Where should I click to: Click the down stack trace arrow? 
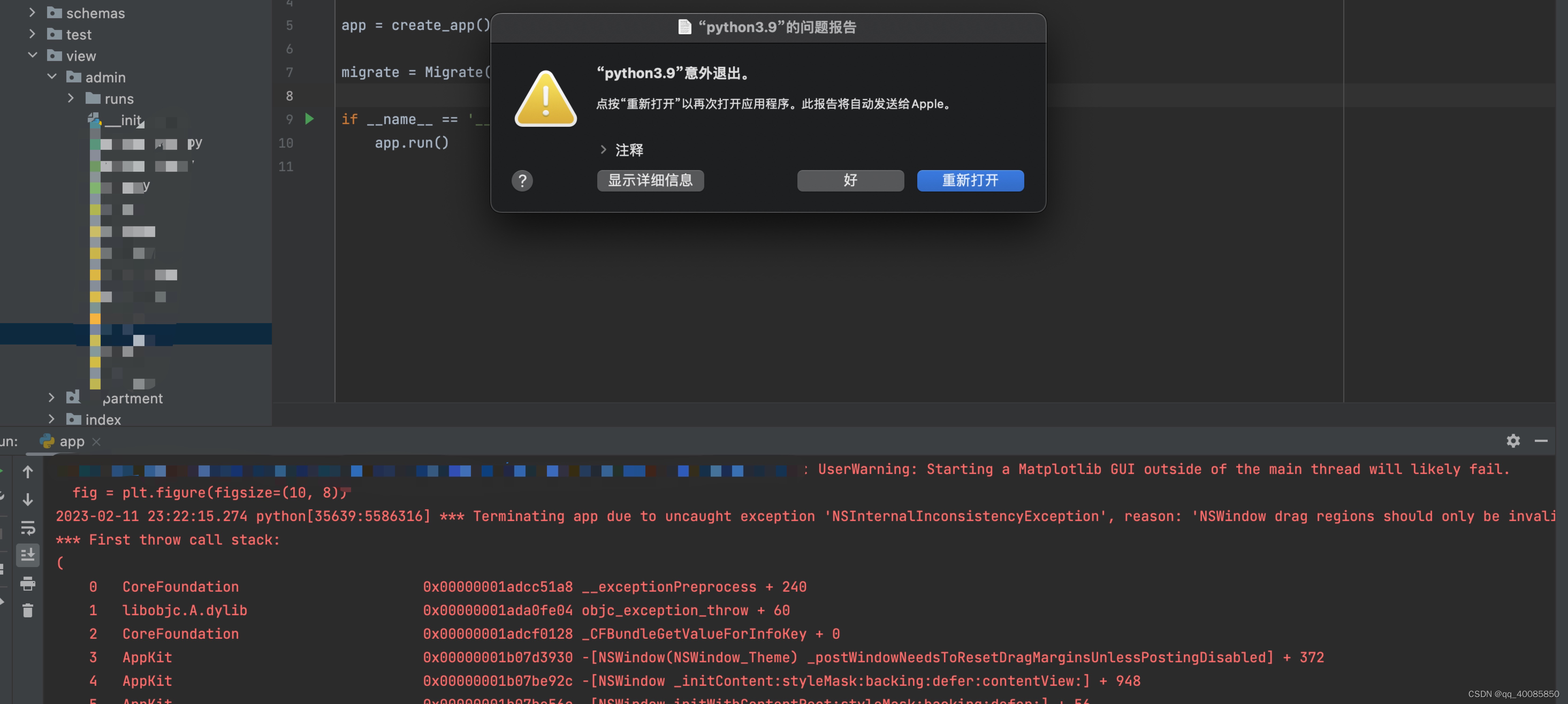(28, 500)
